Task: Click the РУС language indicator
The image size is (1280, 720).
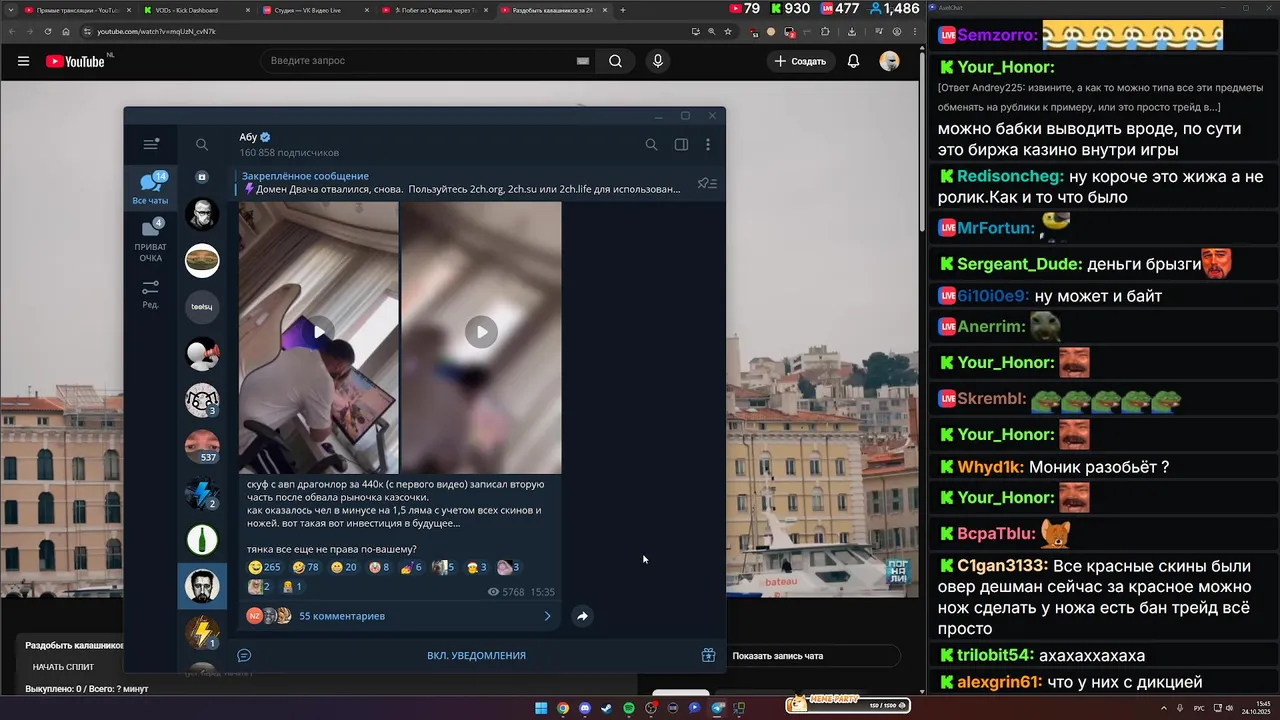Action: tap(1199, 708)
